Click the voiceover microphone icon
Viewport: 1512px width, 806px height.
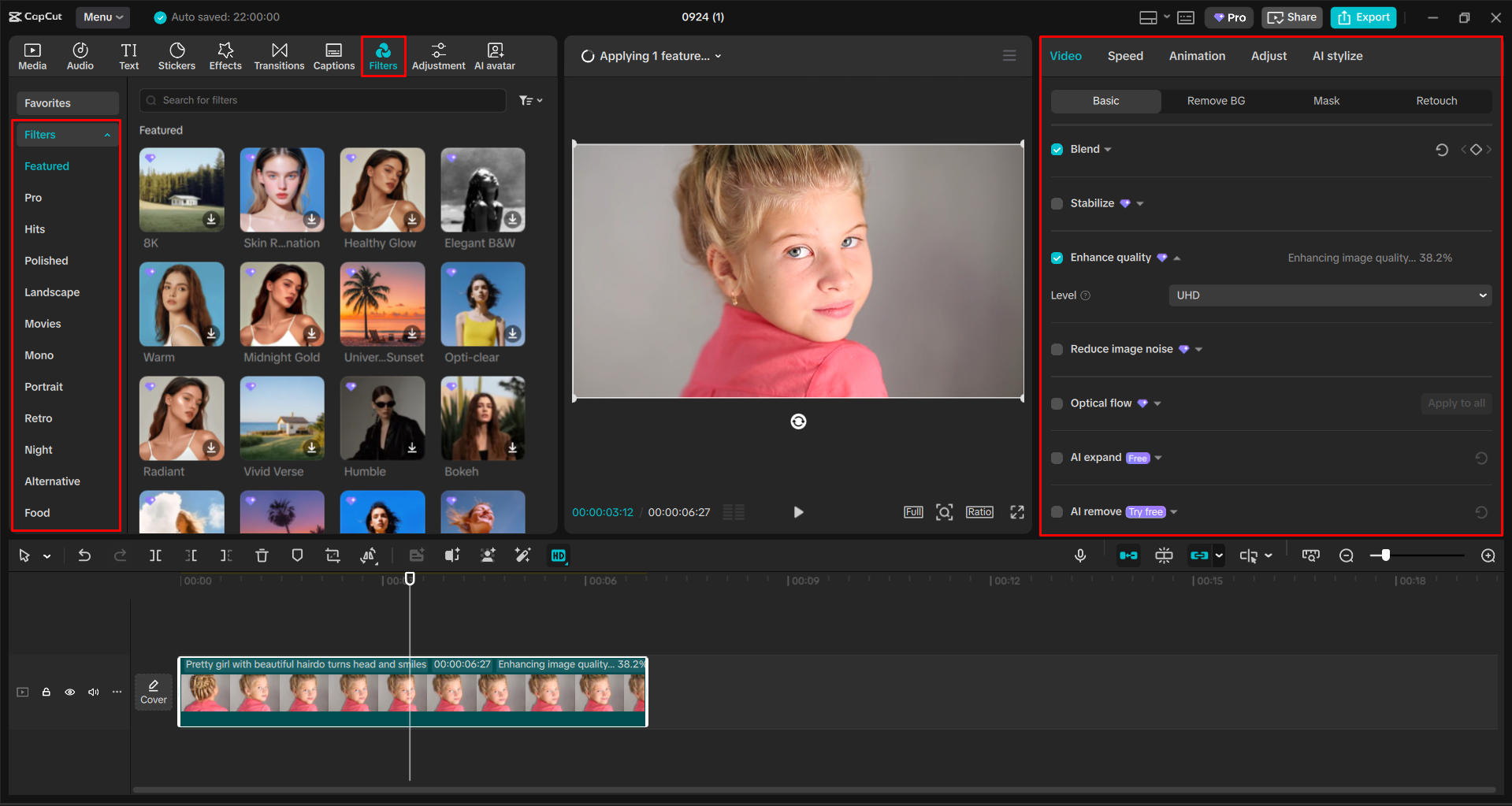[1080, 555]
